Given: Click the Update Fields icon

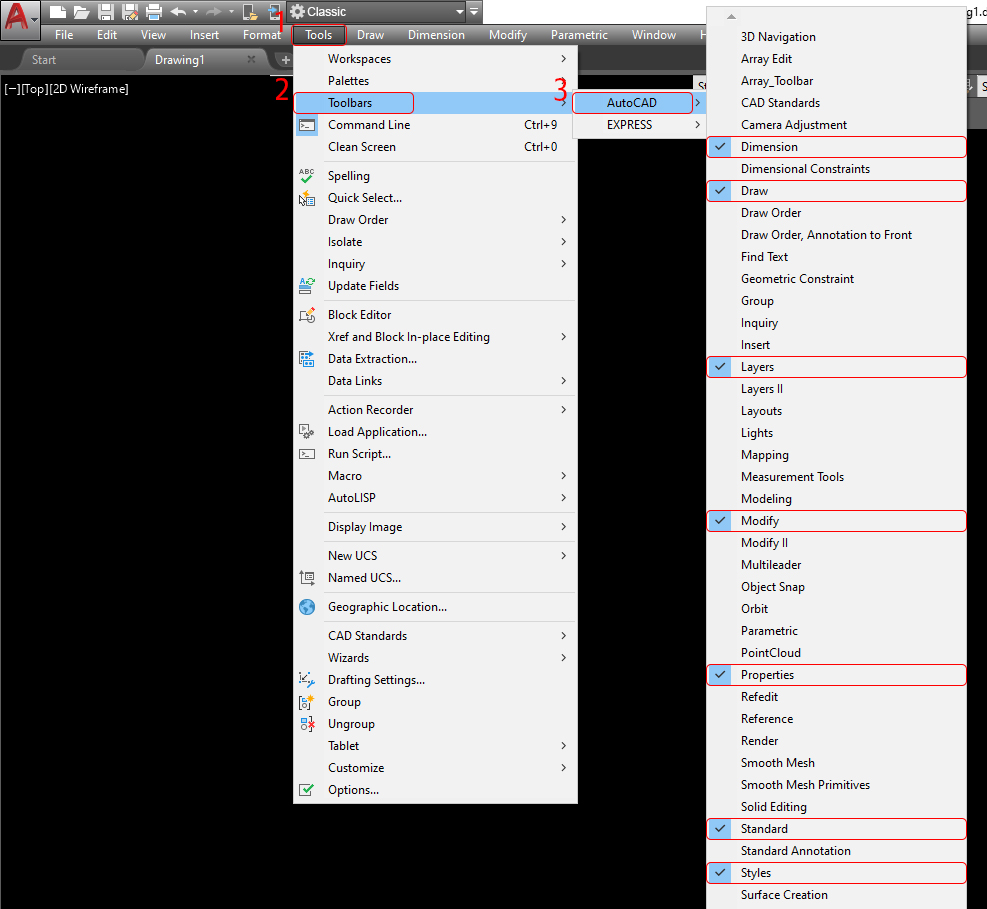Looking at the screenshot, I should coord(307,286).
